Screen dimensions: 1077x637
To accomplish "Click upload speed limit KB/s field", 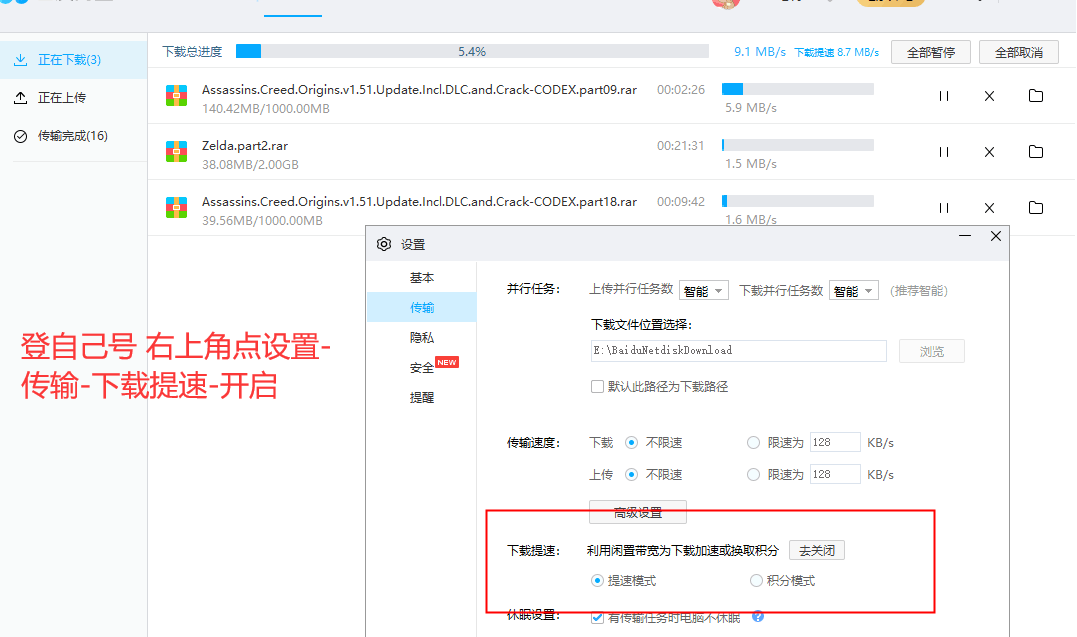I will coord(835,474).
